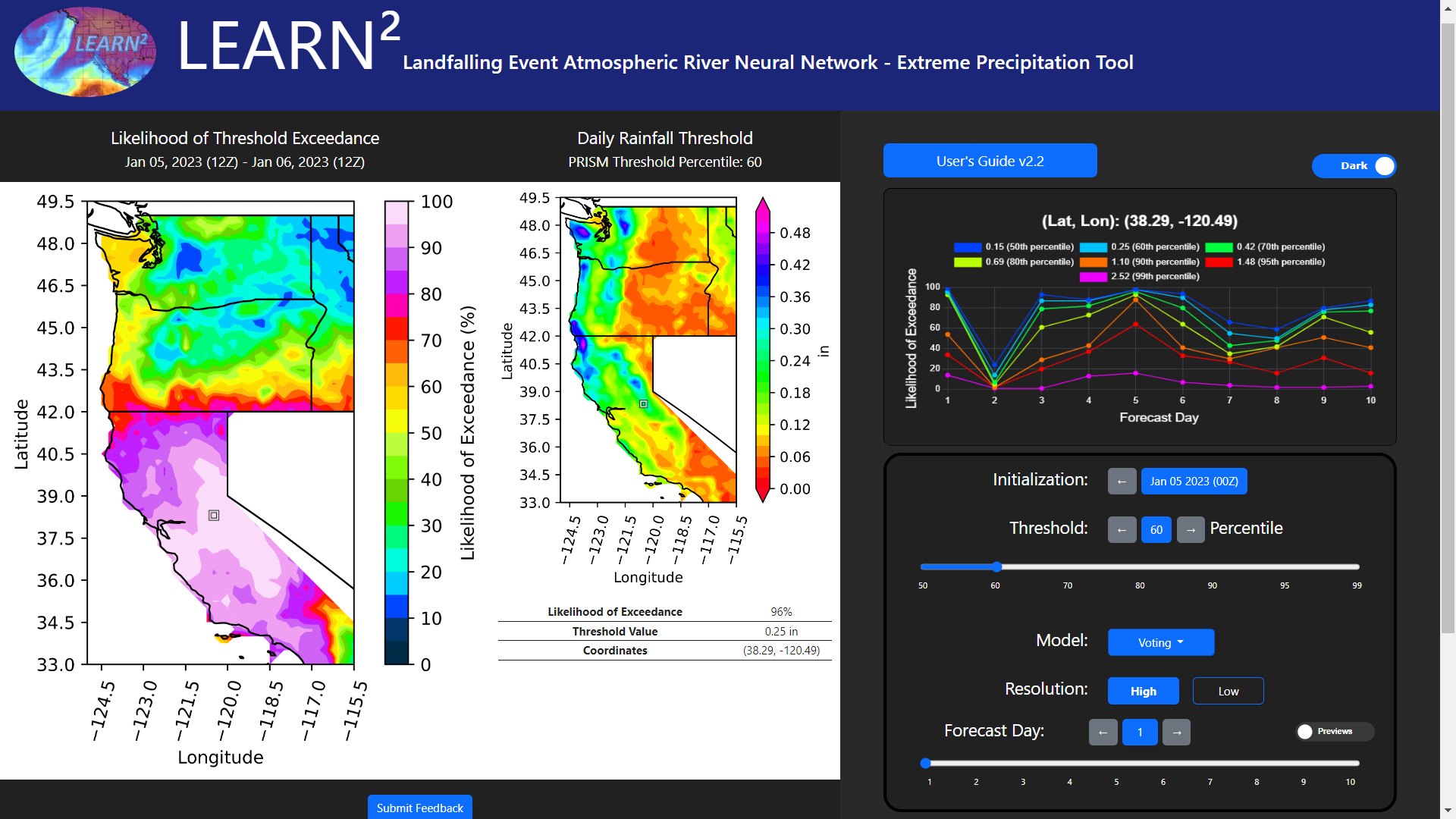Image resolution: width=1456 pixels, height=819 pixels.
Task: Click the forecast day slider handle
Action: point(925,763)
